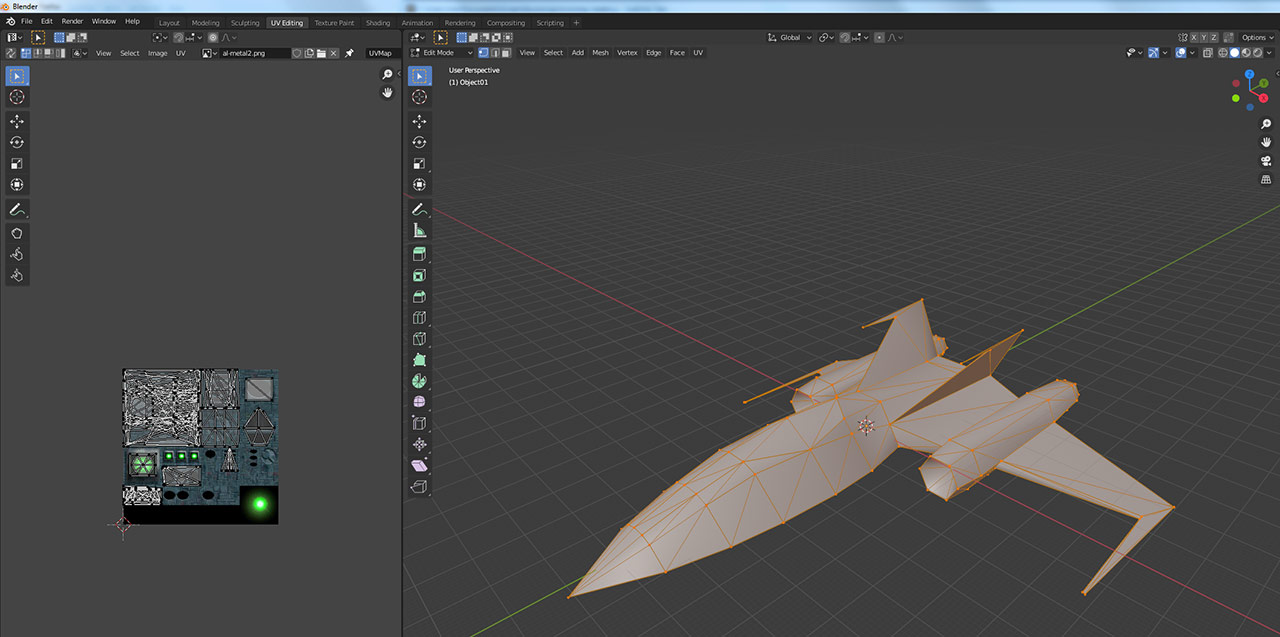Select the Move tool in the 3D viewport toolbar

(419, 121)
